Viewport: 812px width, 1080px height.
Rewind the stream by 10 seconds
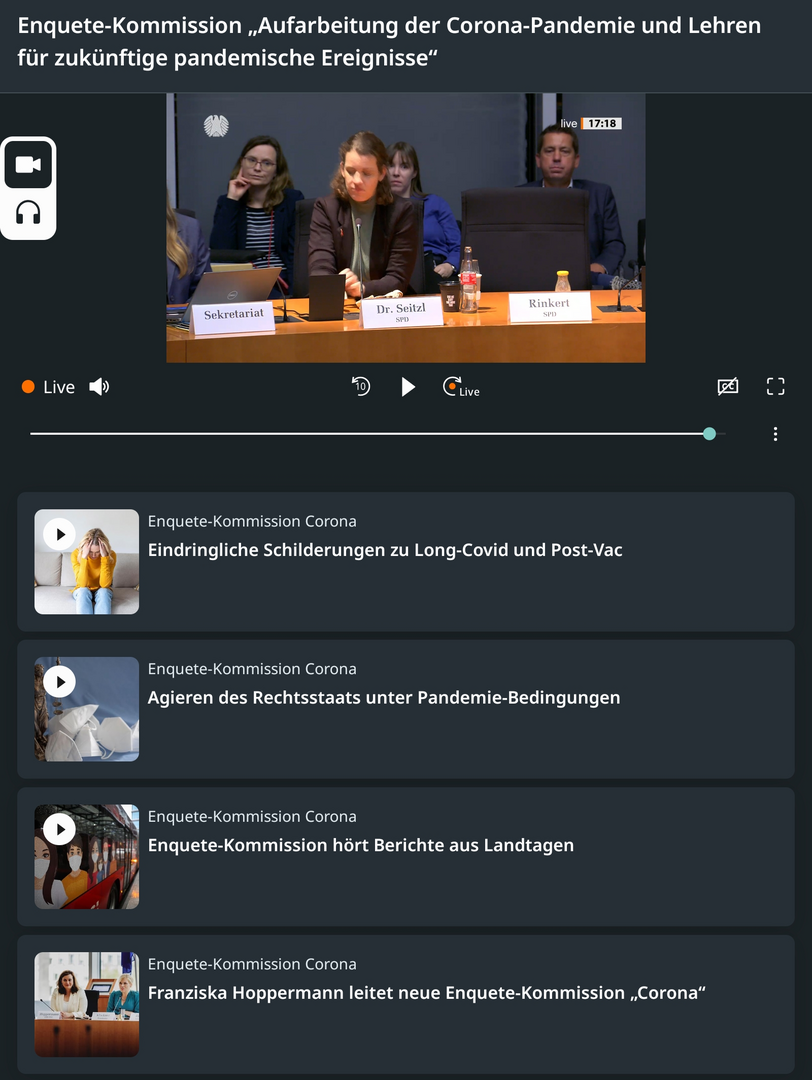click(361, 387)
